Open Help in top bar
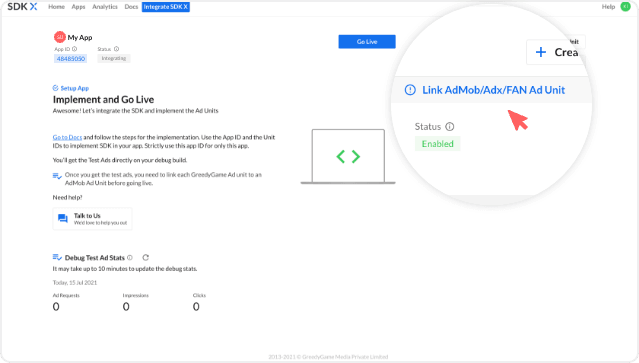 pyautogui.click(x=608, y=7)
